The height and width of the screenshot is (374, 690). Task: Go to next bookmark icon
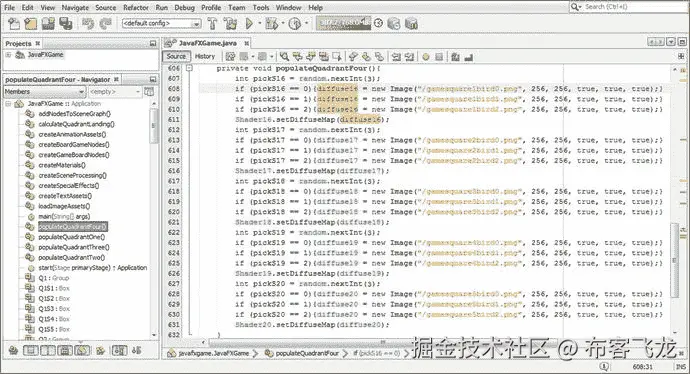366,56
